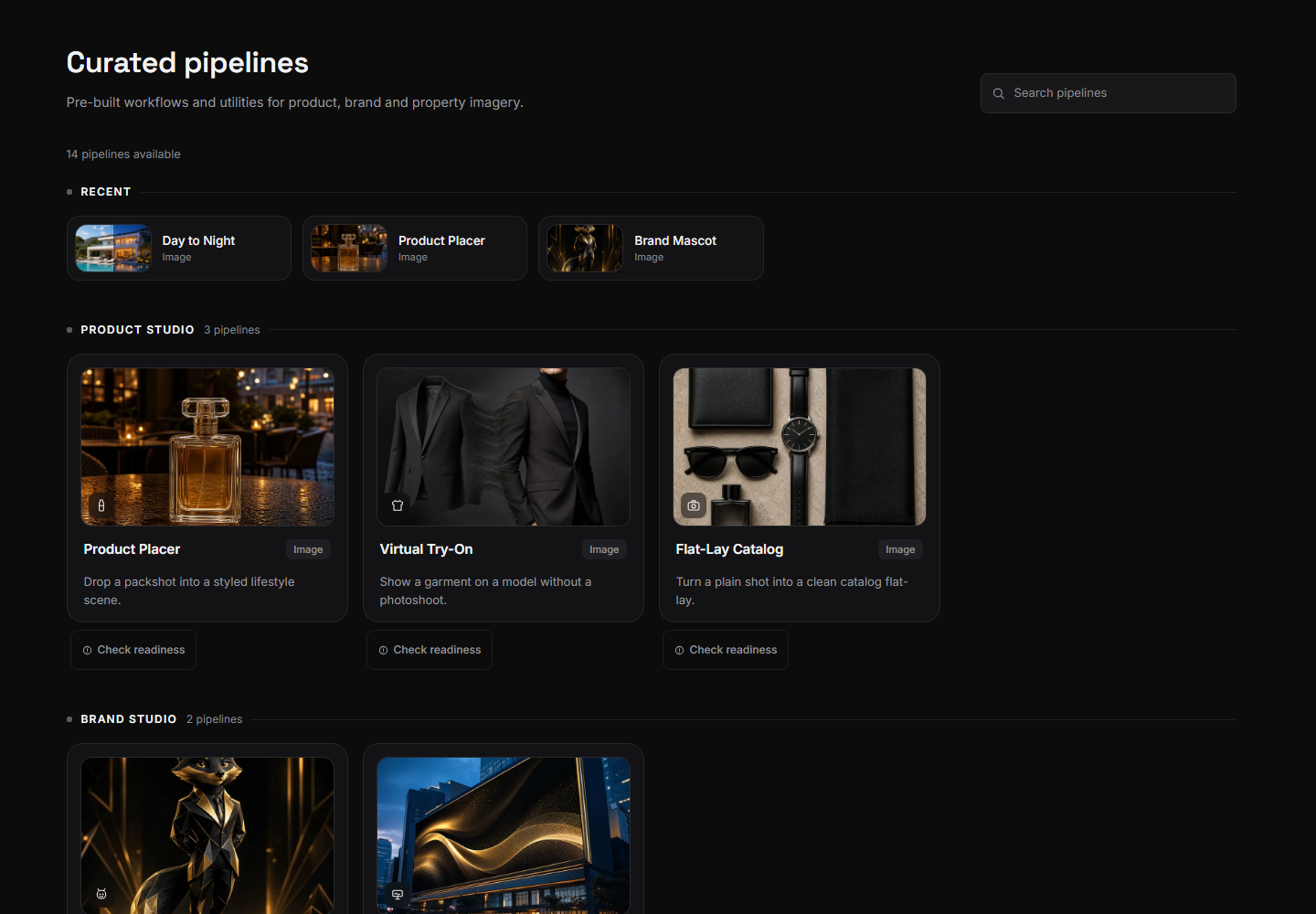Click the search magnifier icon
This screenshot has height=914, width=1316.
pos(999,93)
